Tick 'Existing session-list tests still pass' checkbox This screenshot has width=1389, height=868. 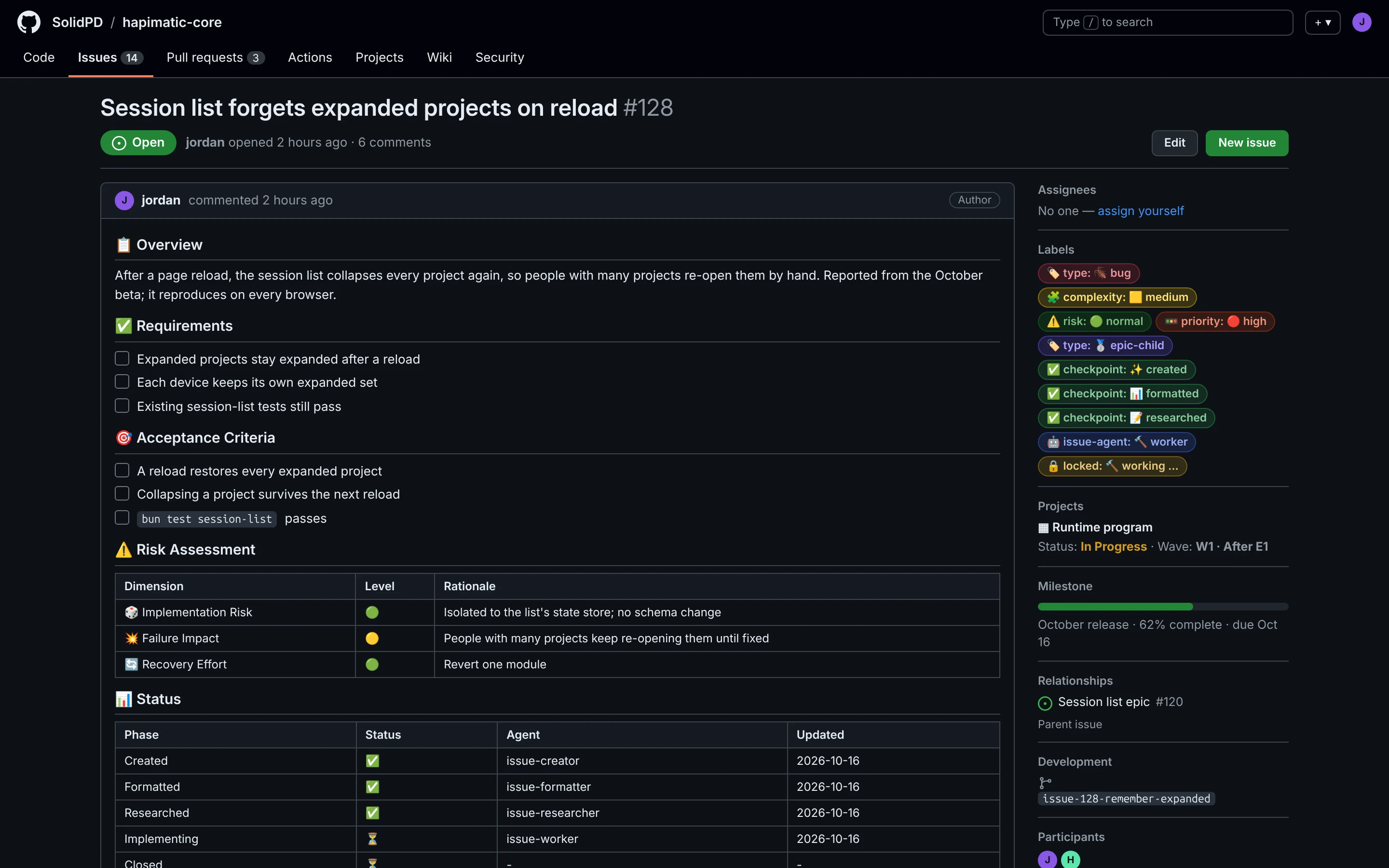122,406
